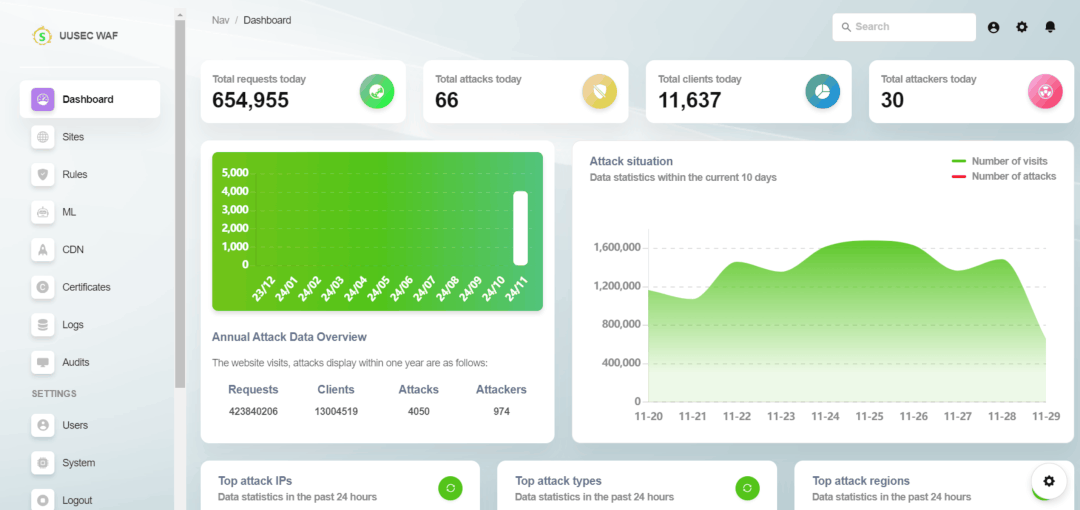Open the floating gear configurator button
This screenshot has height=510, width=1080.
1049,481
